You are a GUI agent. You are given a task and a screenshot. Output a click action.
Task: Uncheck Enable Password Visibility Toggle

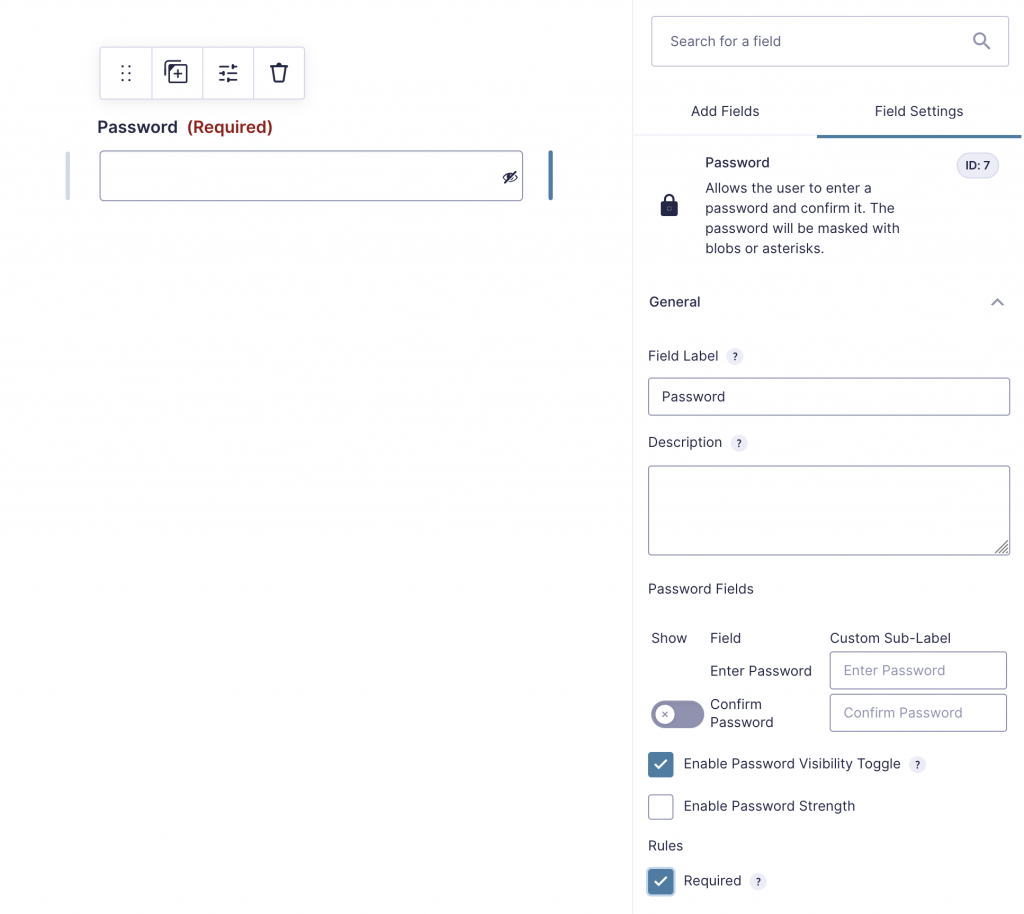pyautogui.click(x=661, y=764)
